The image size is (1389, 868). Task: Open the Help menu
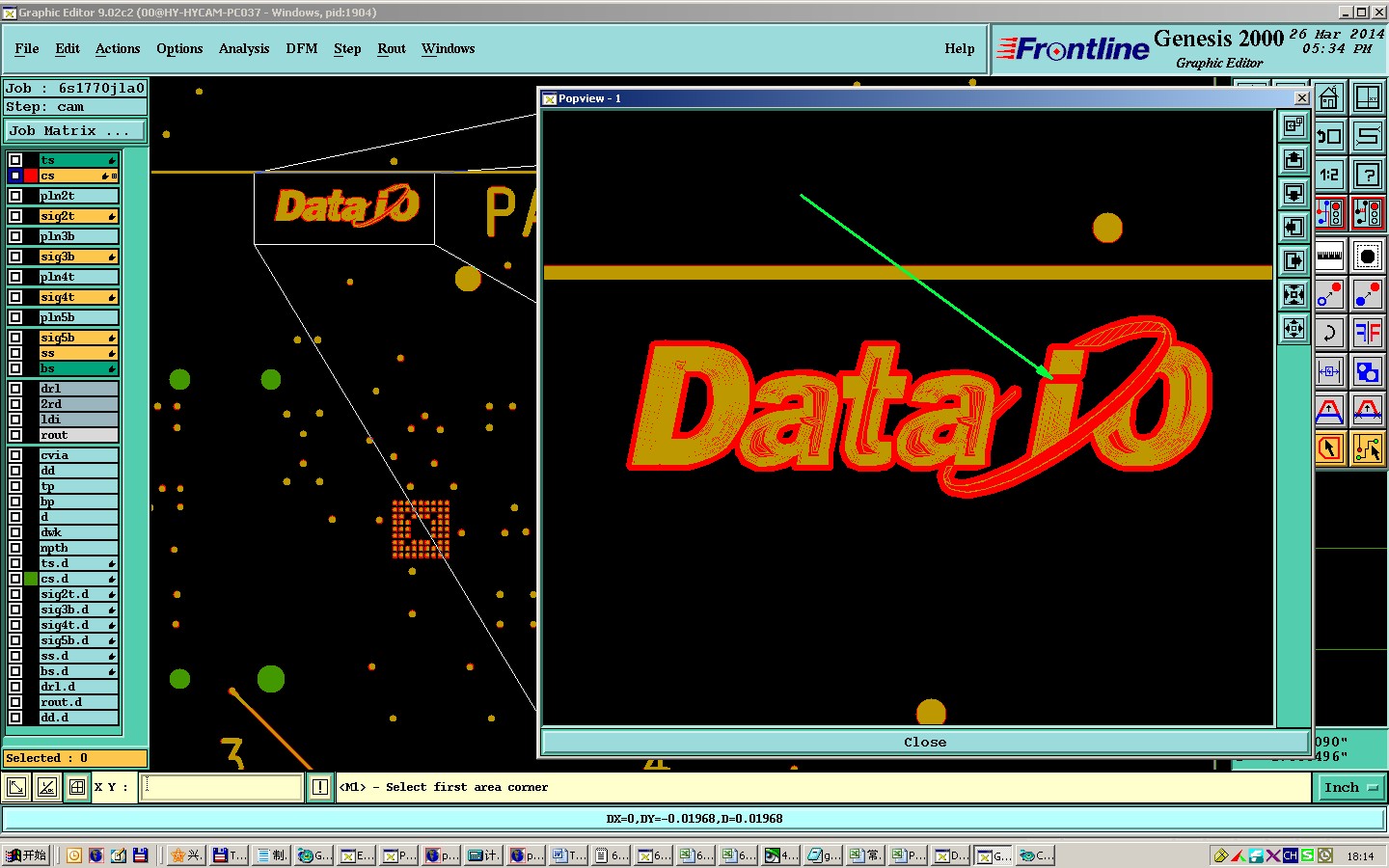[x=960, y=49]
